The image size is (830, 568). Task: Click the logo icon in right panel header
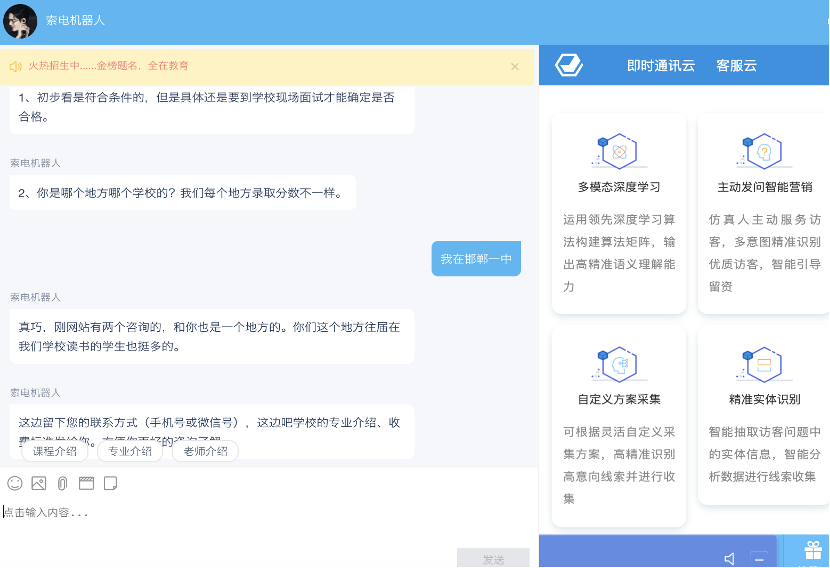(570, 66)
